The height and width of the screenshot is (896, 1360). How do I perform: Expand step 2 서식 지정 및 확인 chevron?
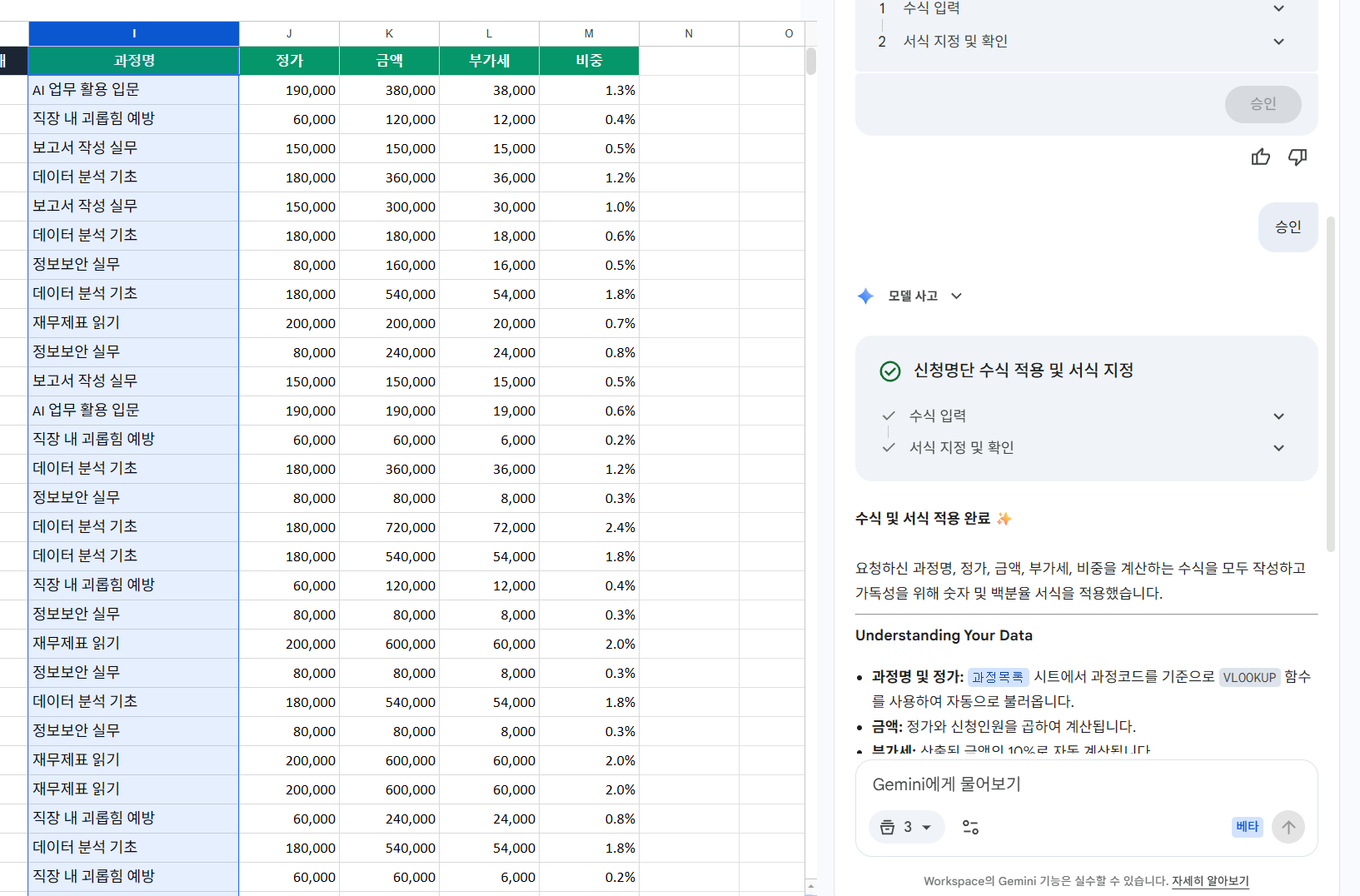click(x=1278, y=41)
